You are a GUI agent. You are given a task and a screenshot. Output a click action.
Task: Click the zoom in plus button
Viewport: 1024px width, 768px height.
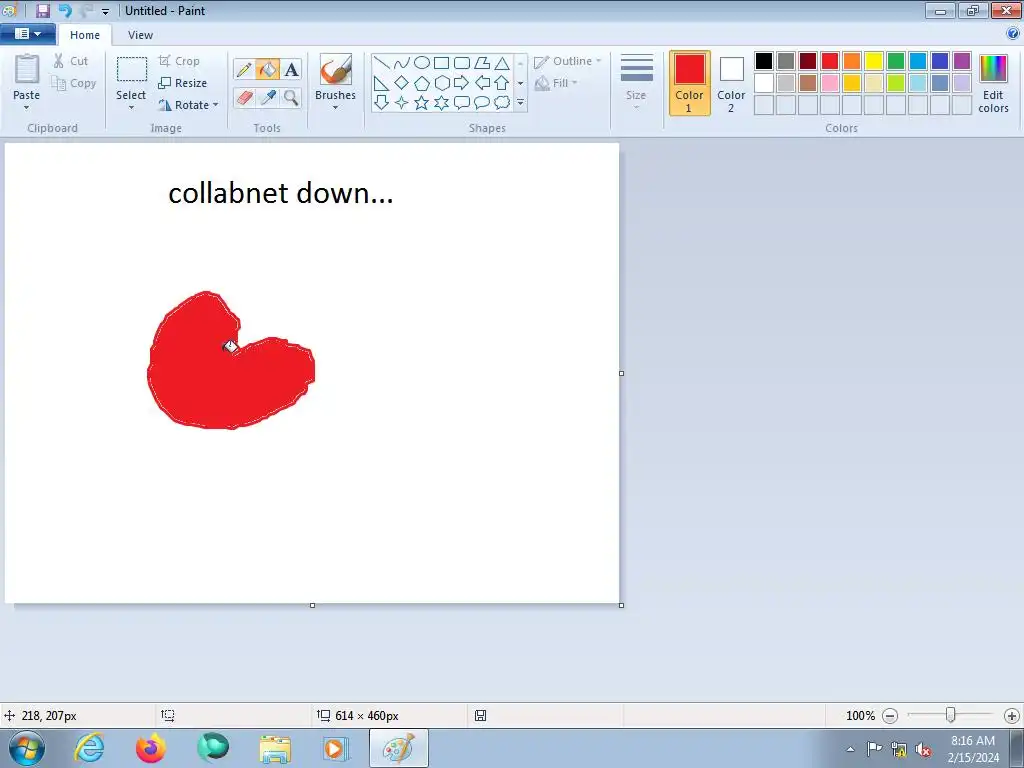[1012, 716]
